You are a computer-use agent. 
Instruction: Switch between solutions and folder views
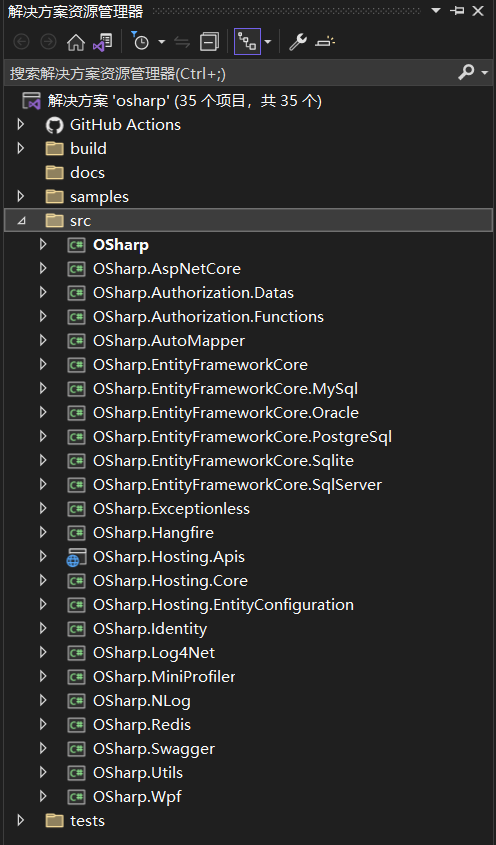pos(102,42)
